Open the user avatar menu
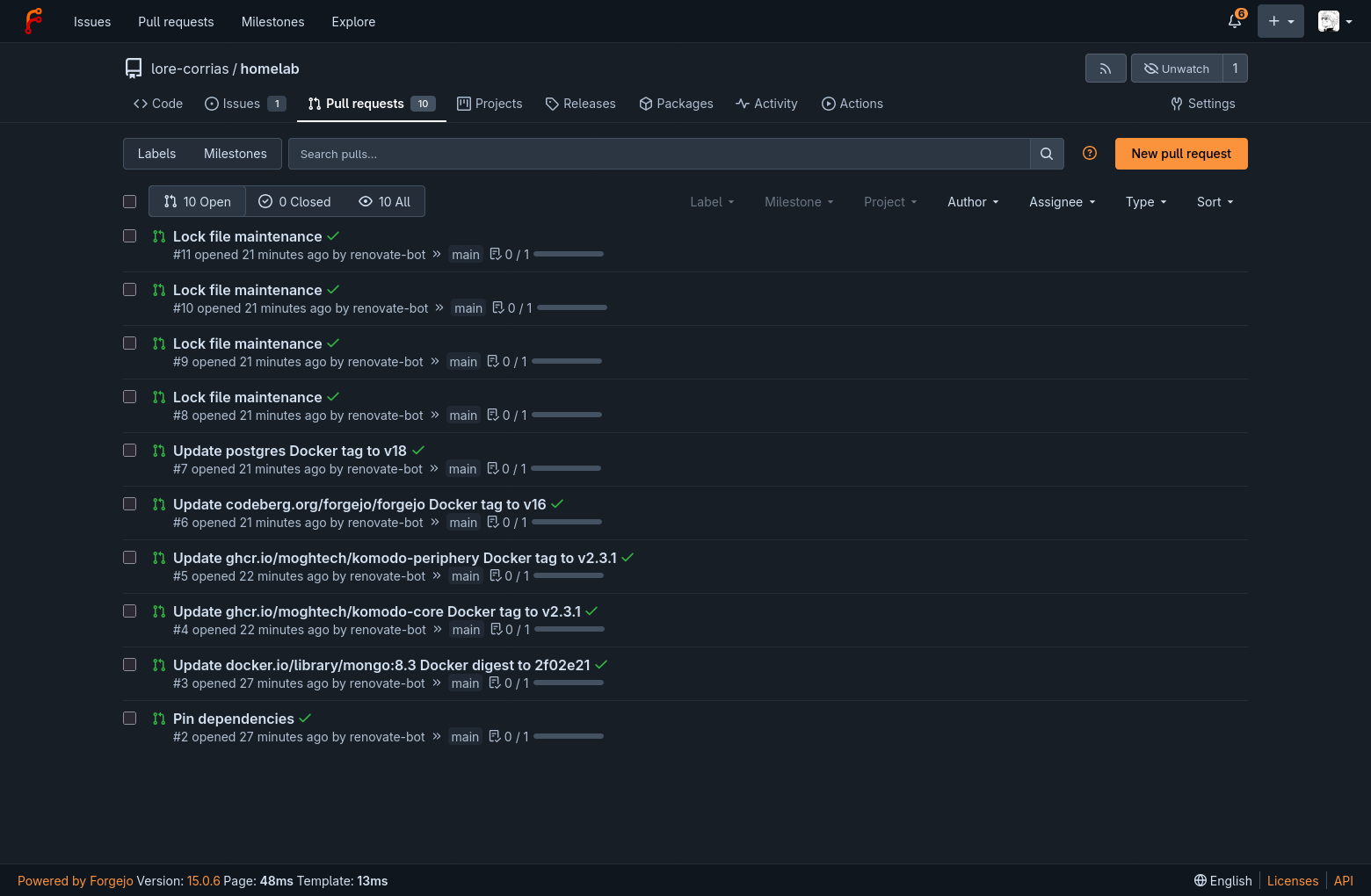The width and height of the screenshot is (1371, 896). (x=1335, y=21)
